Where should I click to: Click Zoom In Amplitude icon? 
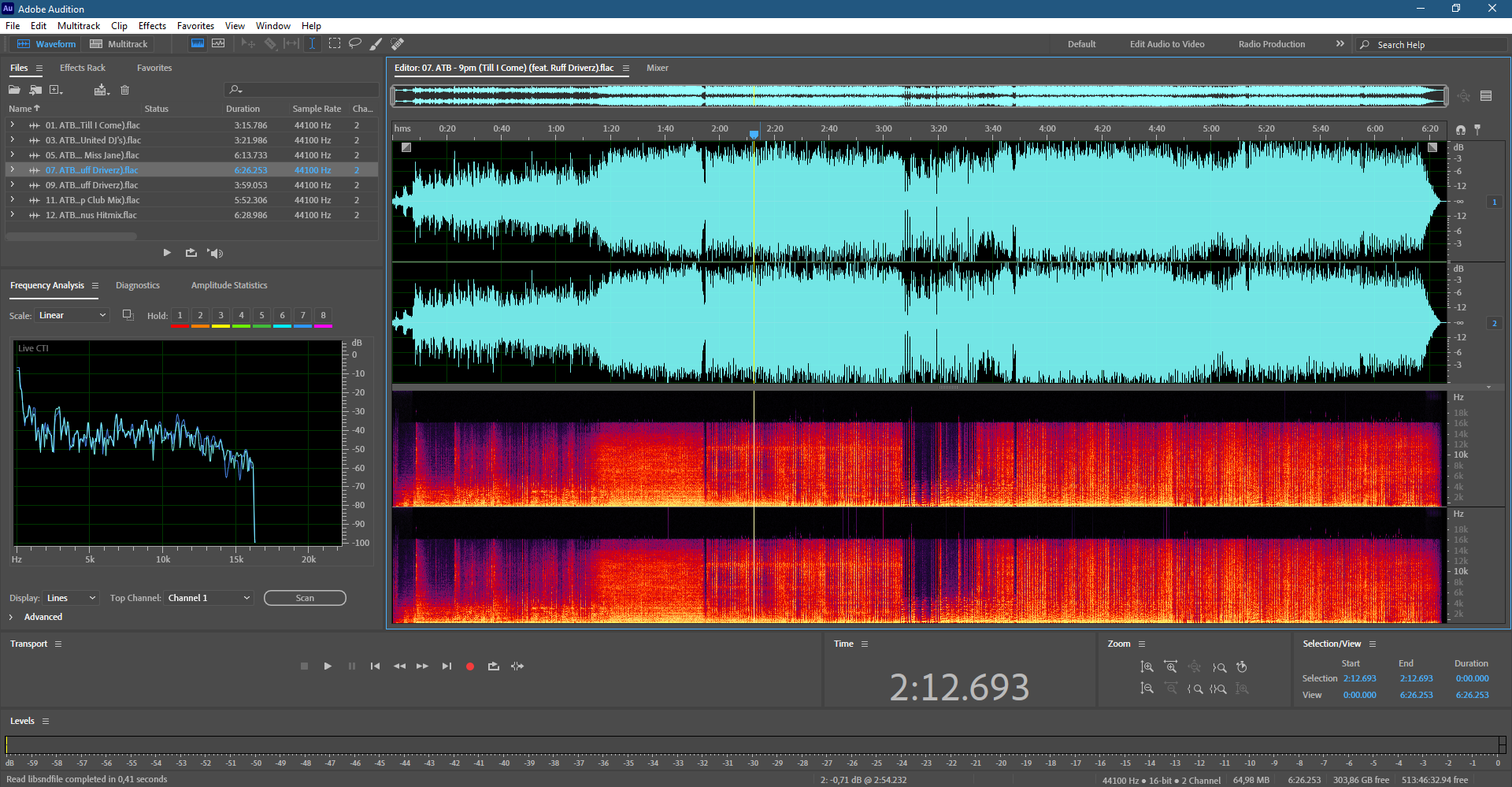[1147, 666]
